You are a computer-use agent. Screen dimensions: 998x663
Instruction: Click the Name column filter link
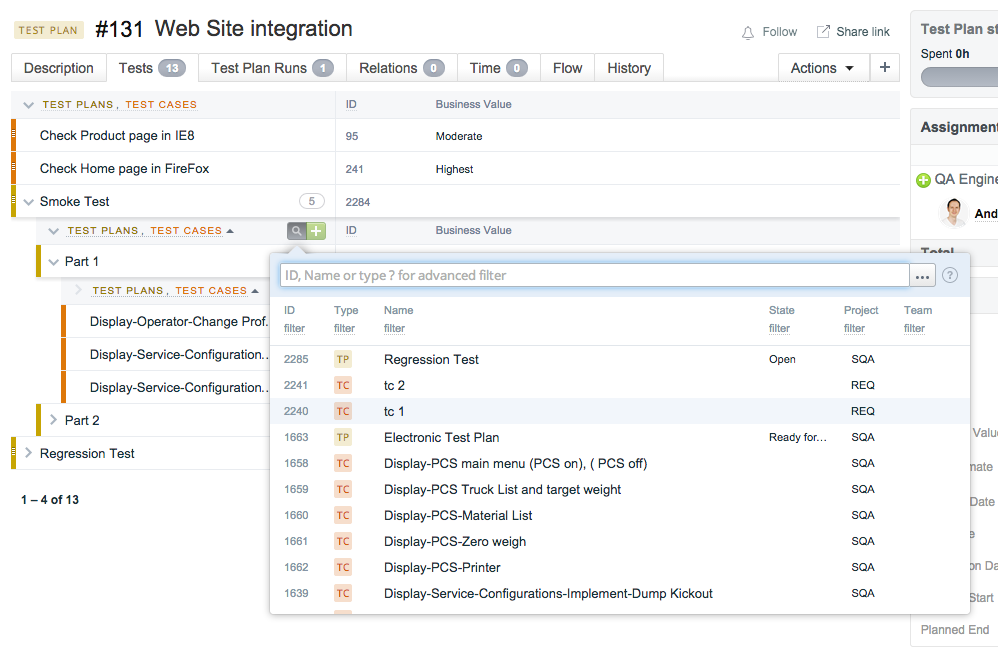pyautogui.click(x=395, y=328)
